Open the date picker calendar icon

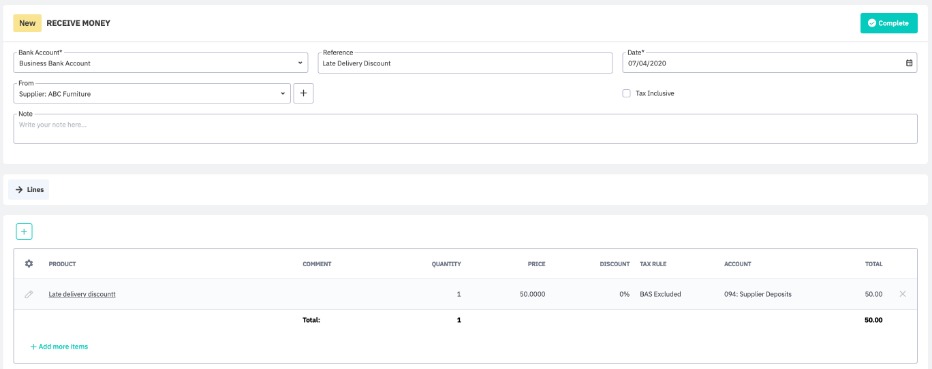click(x=909, y=63)
